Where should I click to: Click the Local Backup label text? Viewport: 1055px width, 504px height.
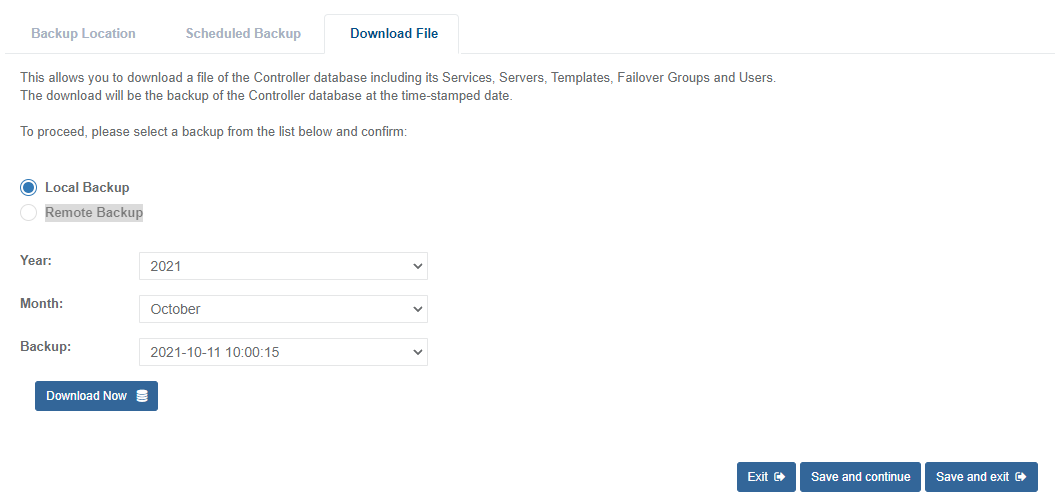click(87, 188)
